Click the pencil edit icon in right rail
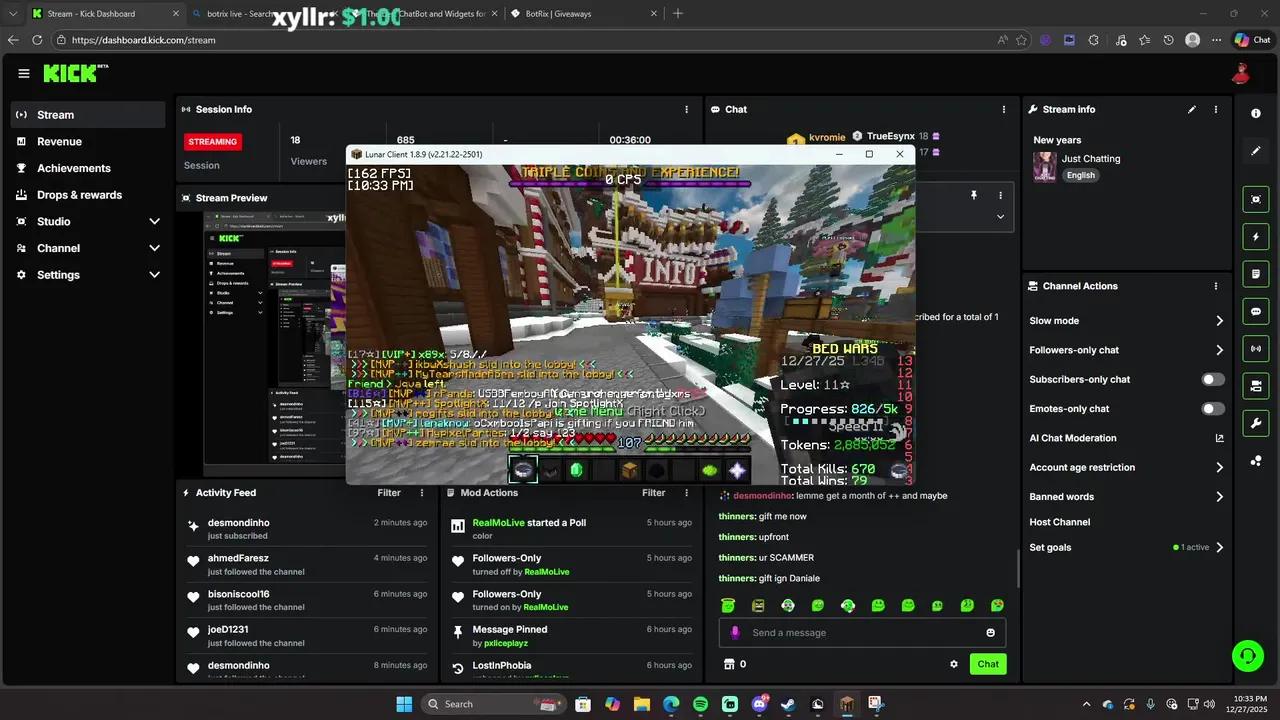 click(x=1256, y=151)
